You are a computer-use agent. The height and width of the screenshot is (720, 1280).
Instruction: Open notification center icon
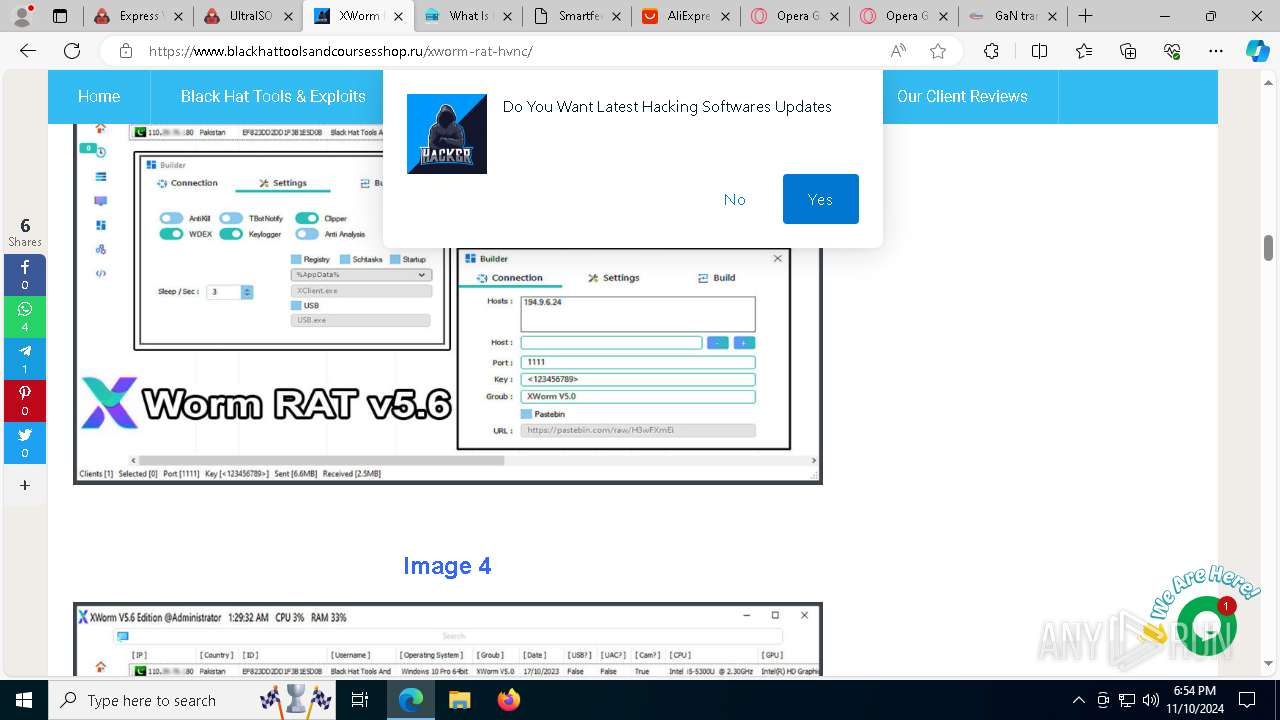click(1247, 700)
